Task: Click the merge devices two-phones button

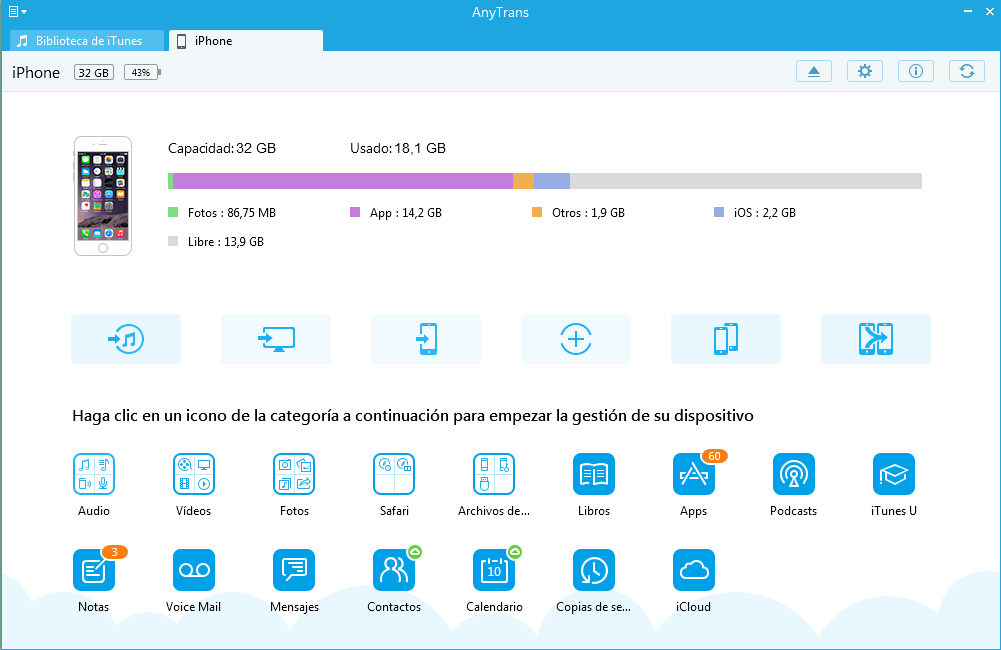Action: pos(726,338)
